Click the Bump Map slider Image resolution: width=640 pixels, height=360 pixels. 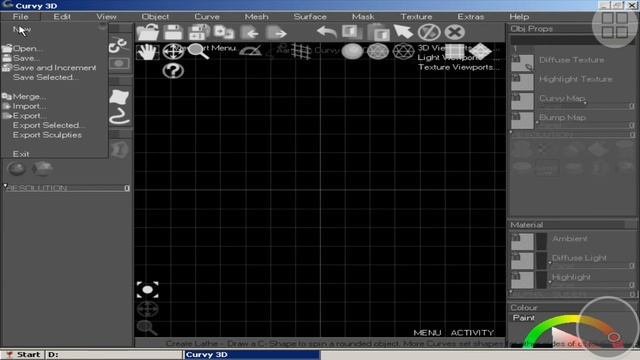[586, 125]
